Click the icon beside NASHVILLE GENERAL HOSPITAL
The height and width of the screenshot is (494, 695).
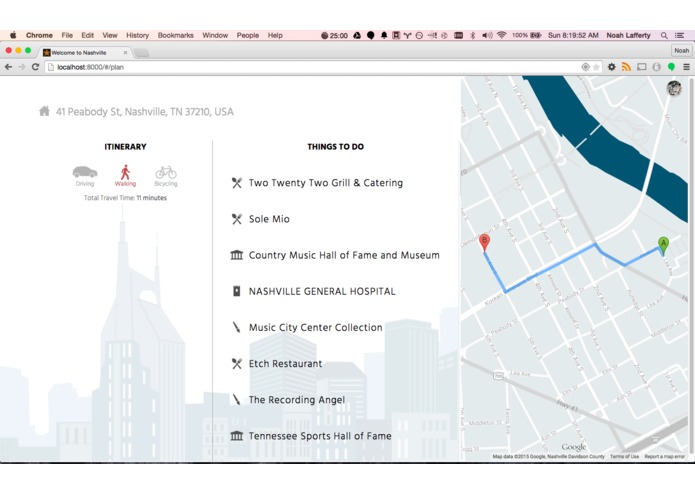click(237, 291)
